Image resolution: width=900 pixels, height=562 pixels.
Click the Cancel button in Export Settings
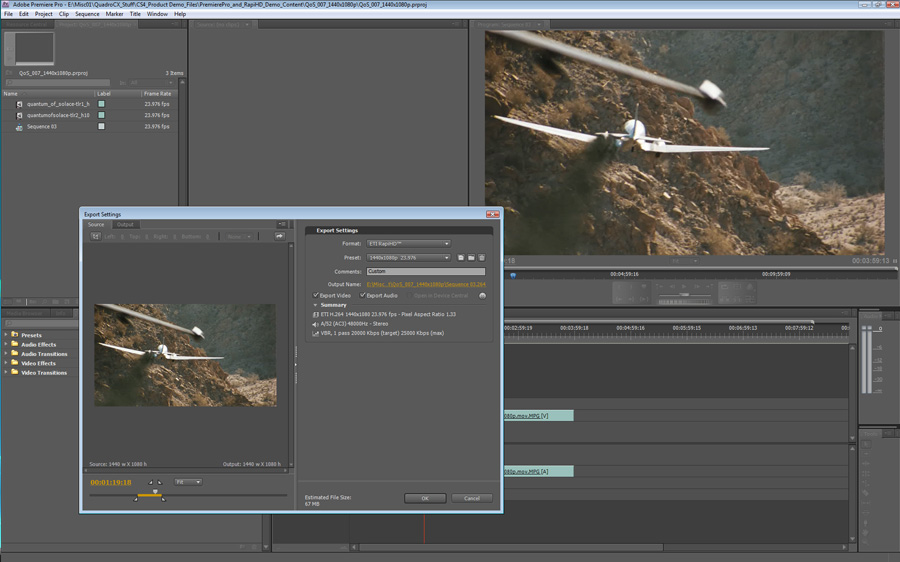click(471, 498)
